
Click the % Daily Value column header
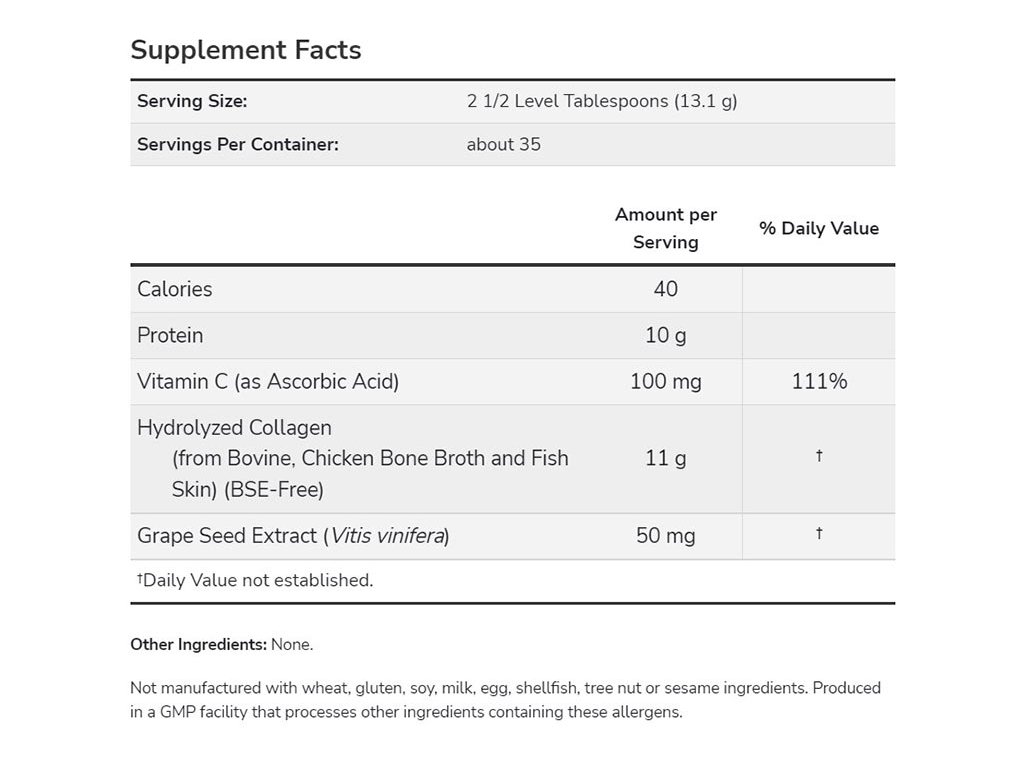pos(819,228)
